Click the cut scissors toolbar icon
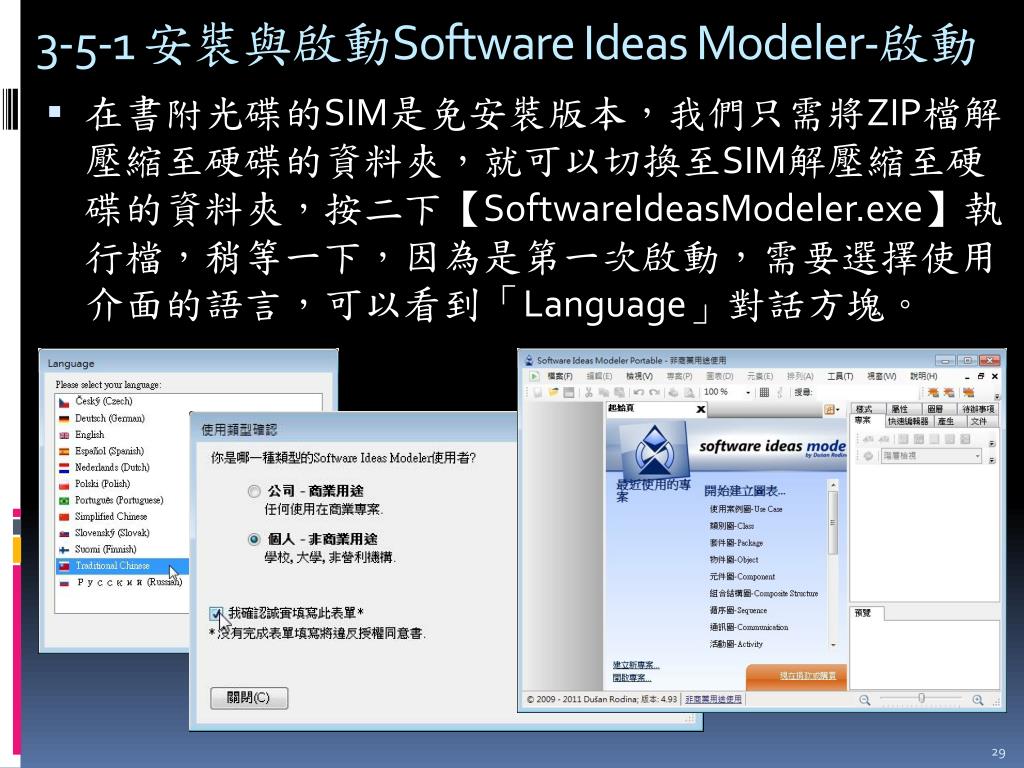This screenshot has height=768, width=1024. (588, 392)
